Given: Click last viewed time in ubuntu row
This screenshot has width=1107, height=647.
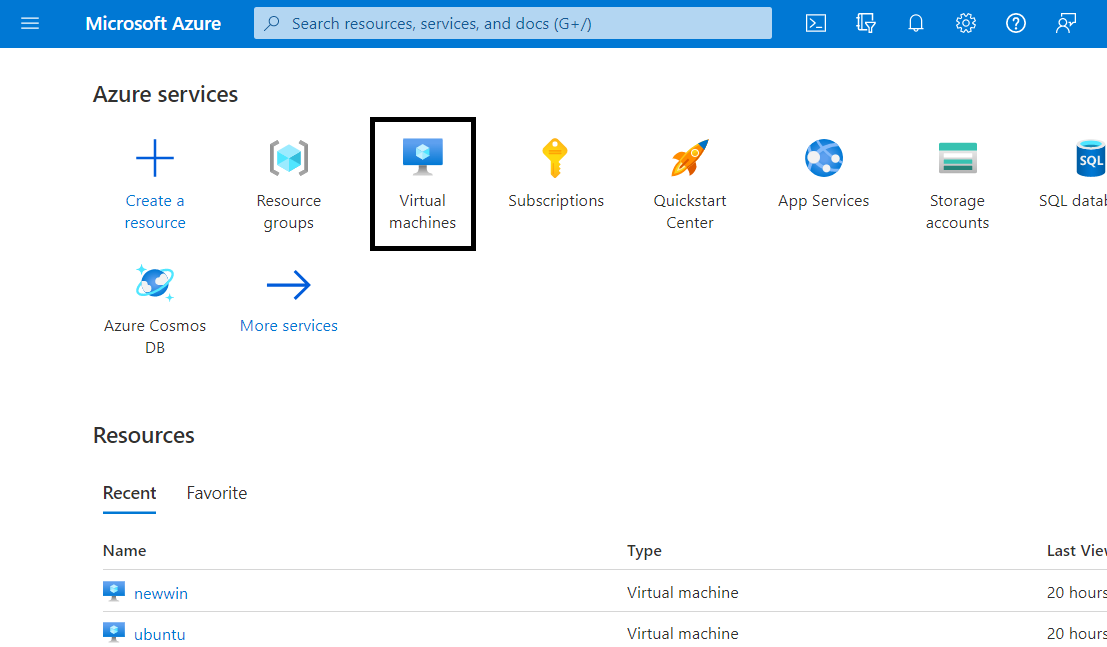Looking at the screenshot, I should (x=1077, y=634).
